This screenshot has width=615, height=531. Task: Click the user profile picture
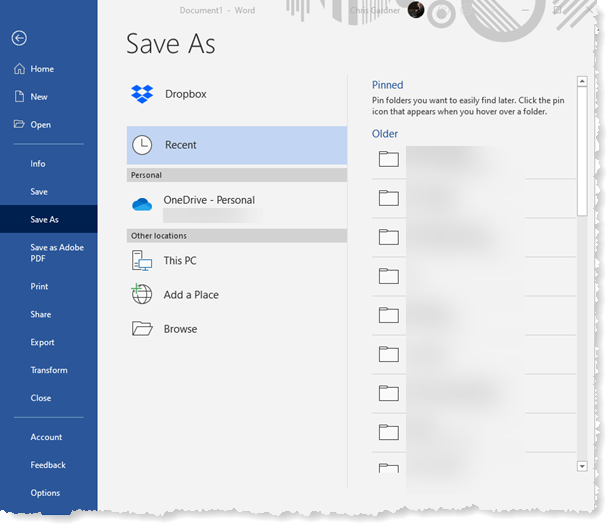click(x=416, y=10)
